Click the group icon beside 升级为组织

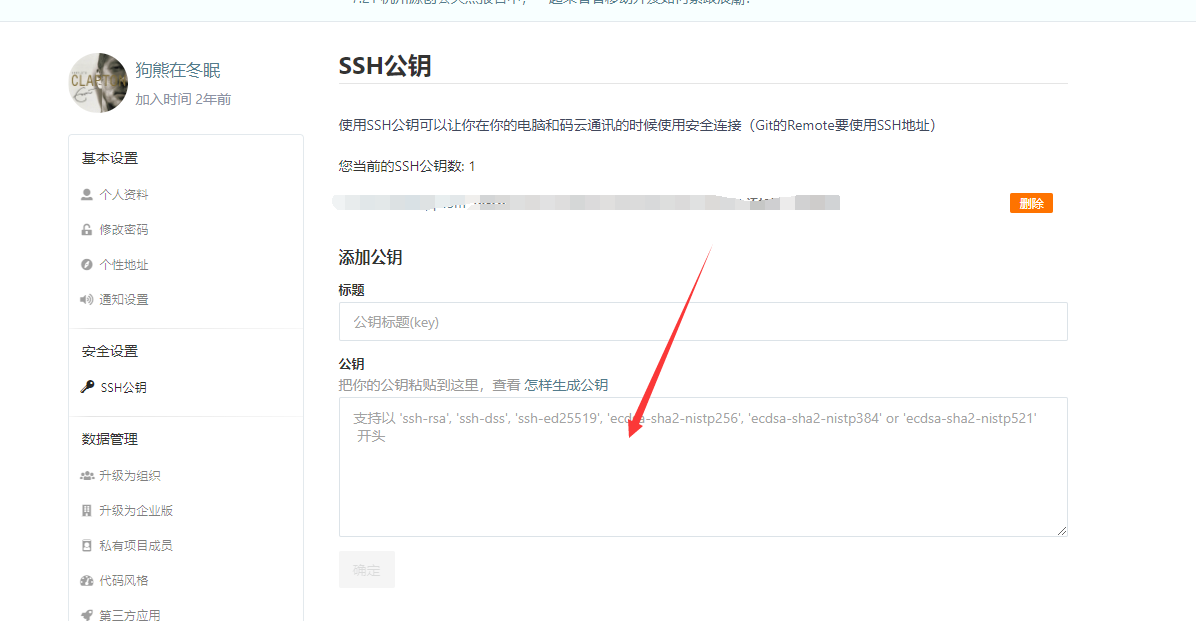[x=87, y=475]
